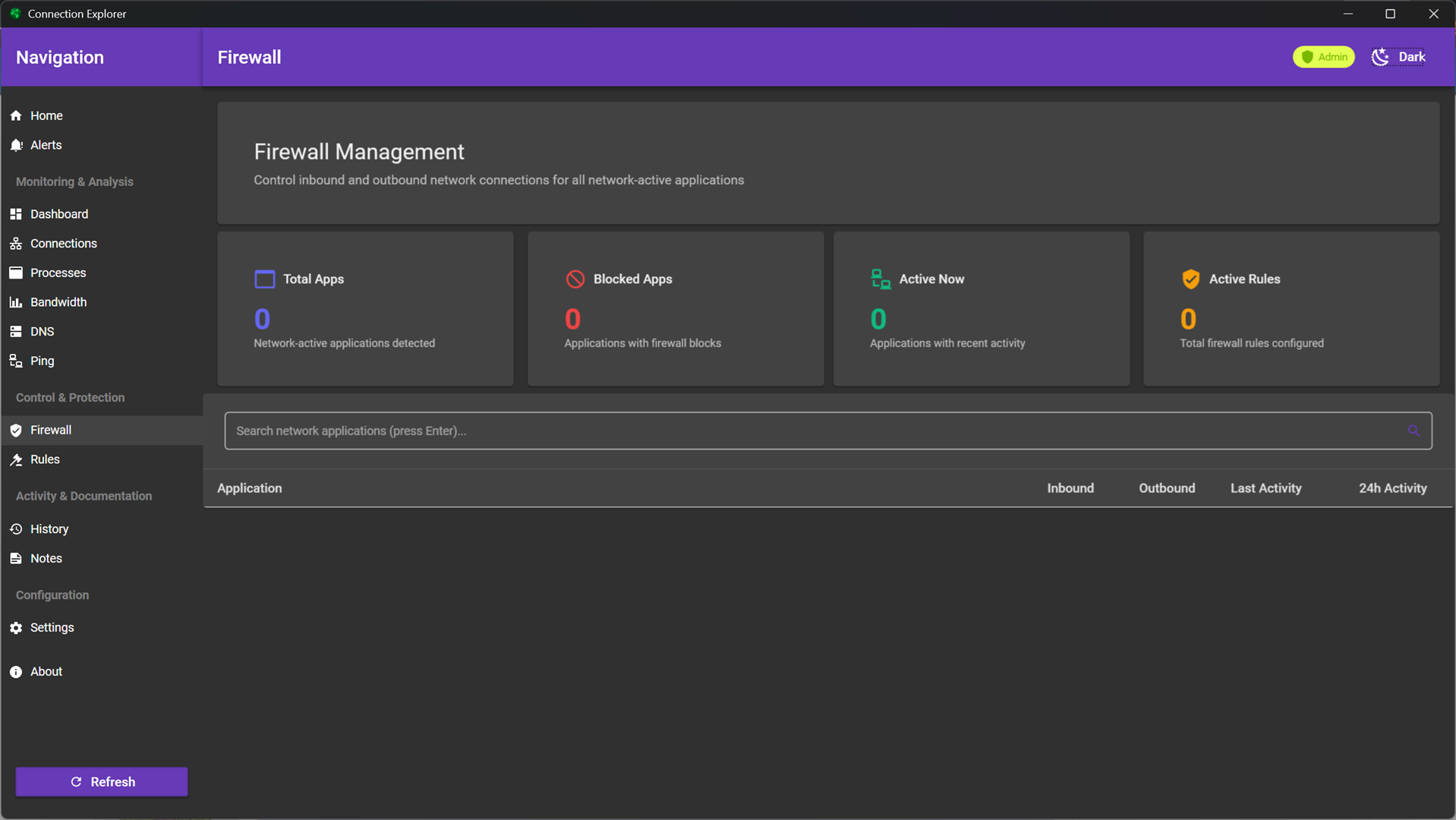Click the History clock icon

[x=16, y=529]
